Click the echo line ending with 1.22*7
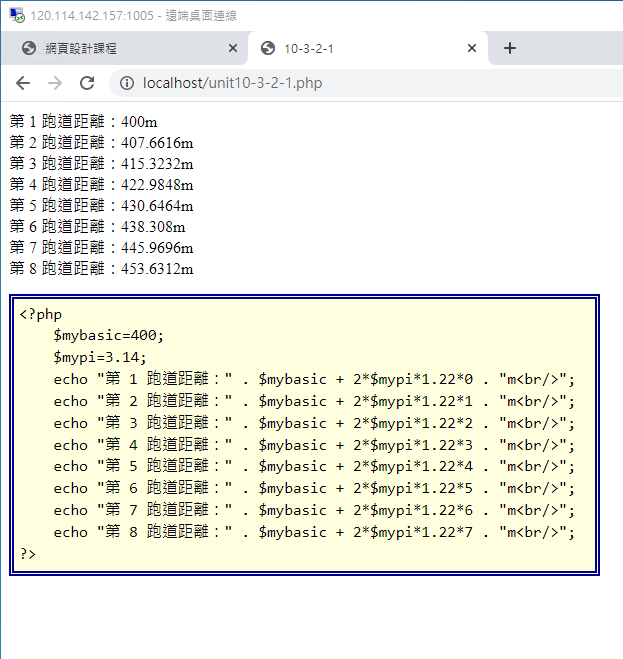This screenshot has width=623, height=659. [x=315, y=532]
